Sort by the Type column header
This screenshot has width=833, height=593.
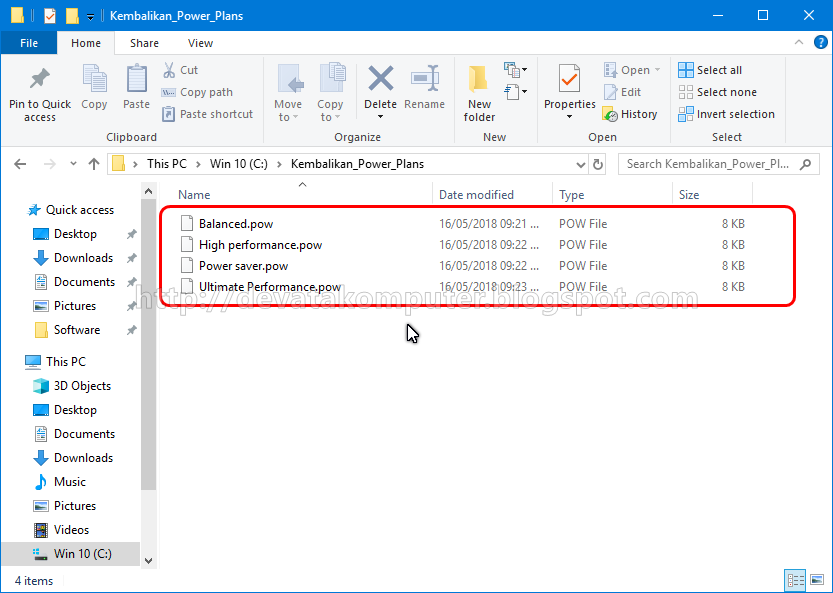[572, 195]
